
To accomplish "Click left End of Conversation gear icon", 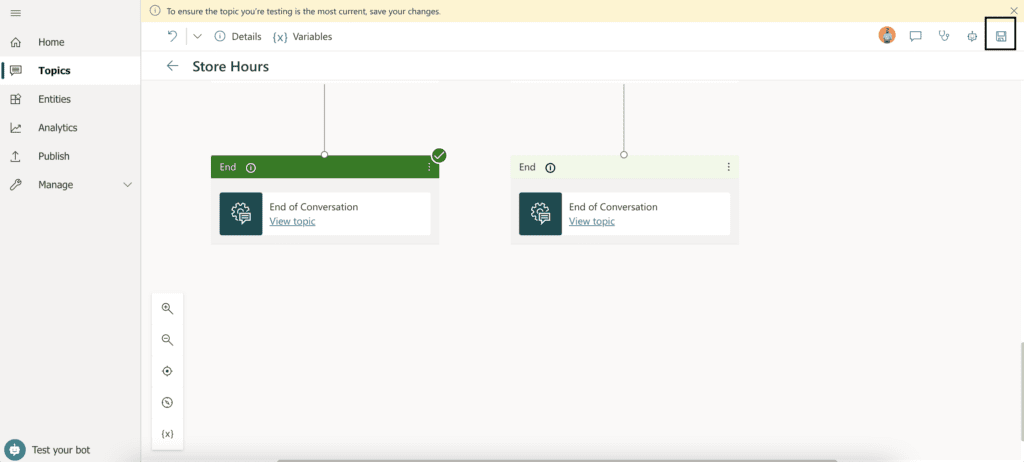I will [241, 214].
